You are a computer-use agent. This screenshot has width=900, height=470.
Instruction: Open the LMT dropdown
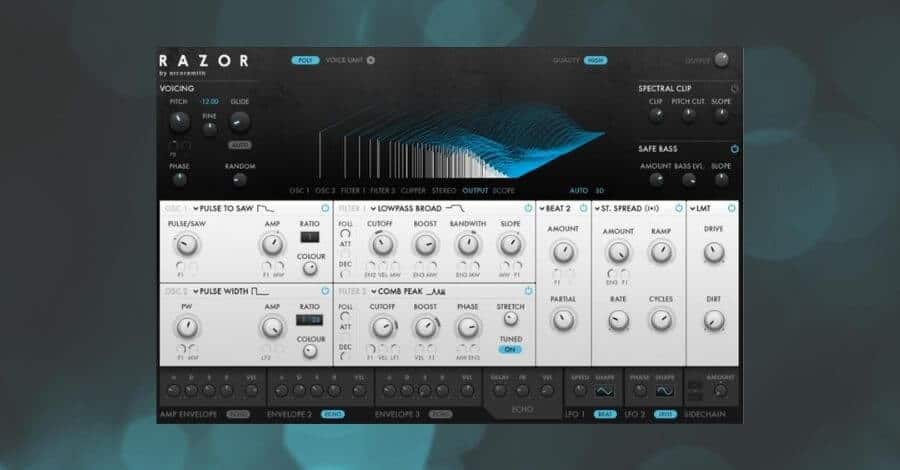click(x=700, y=208)
